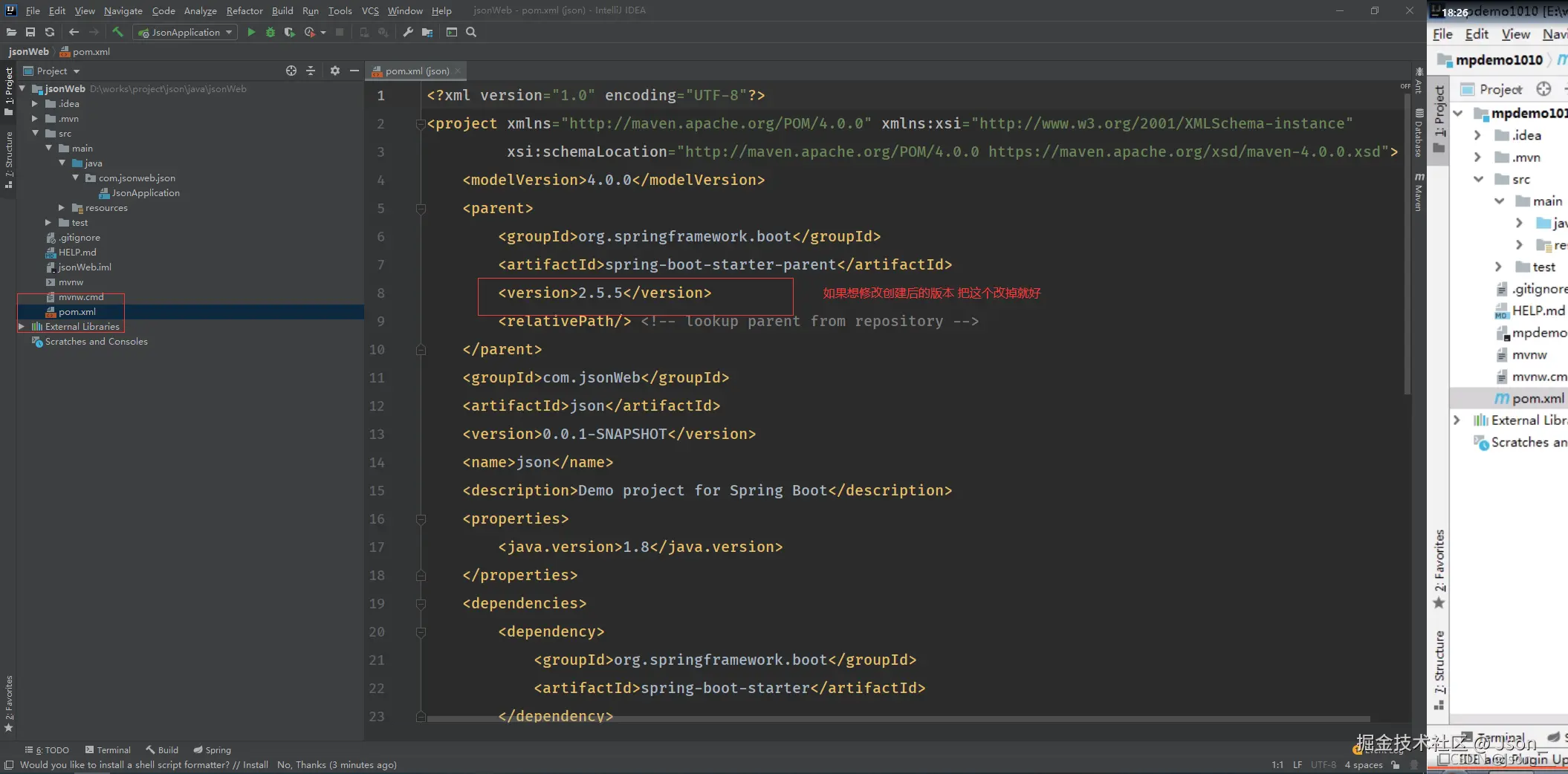Select the pom.xml (json) editor tab
The image size is (1568, 774).
(x=416, y=71)
